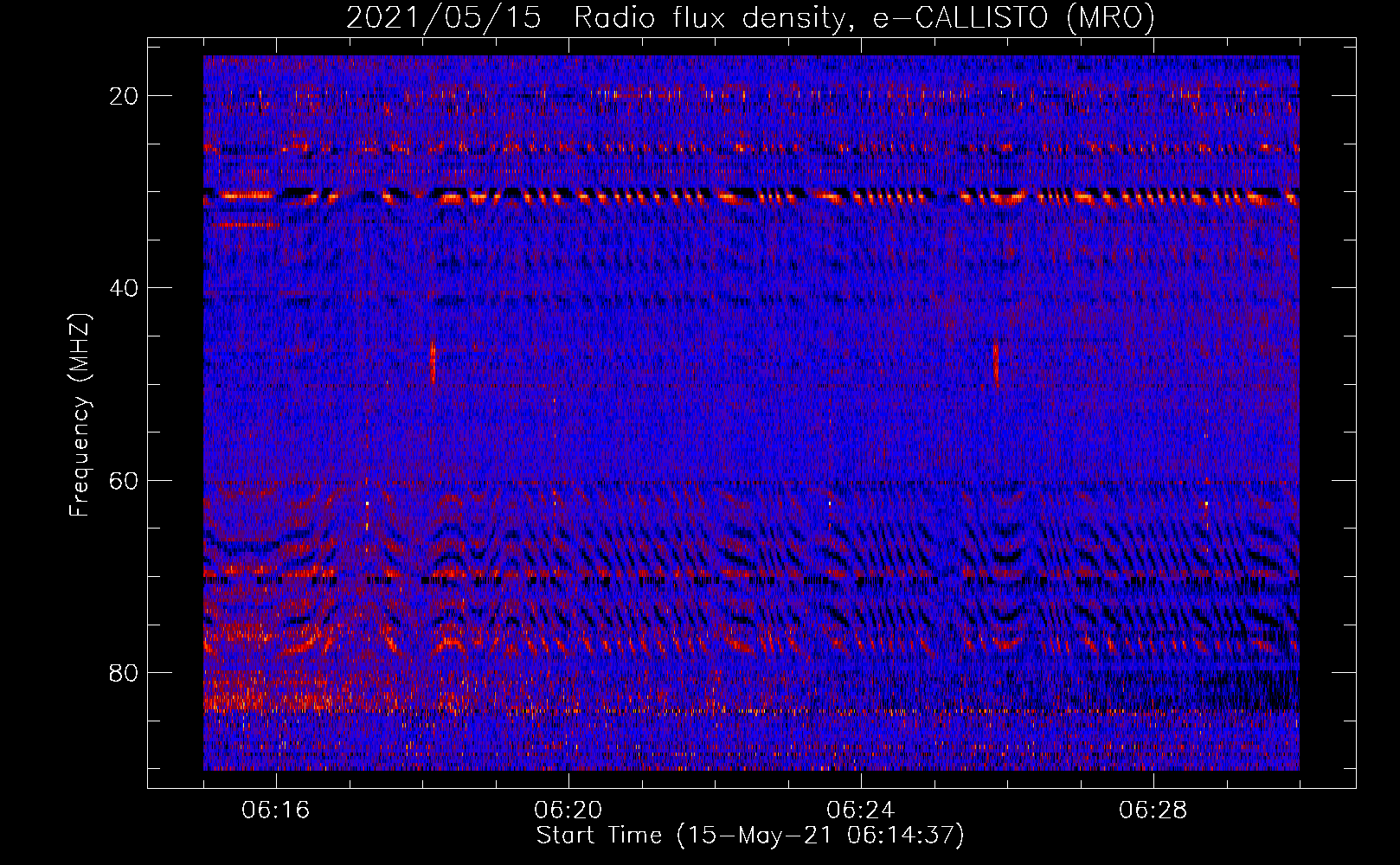The height and width of the screenshot is (865, 1400).
Task: Click the 06:16 time tick label
Action: tap(276, 810)
